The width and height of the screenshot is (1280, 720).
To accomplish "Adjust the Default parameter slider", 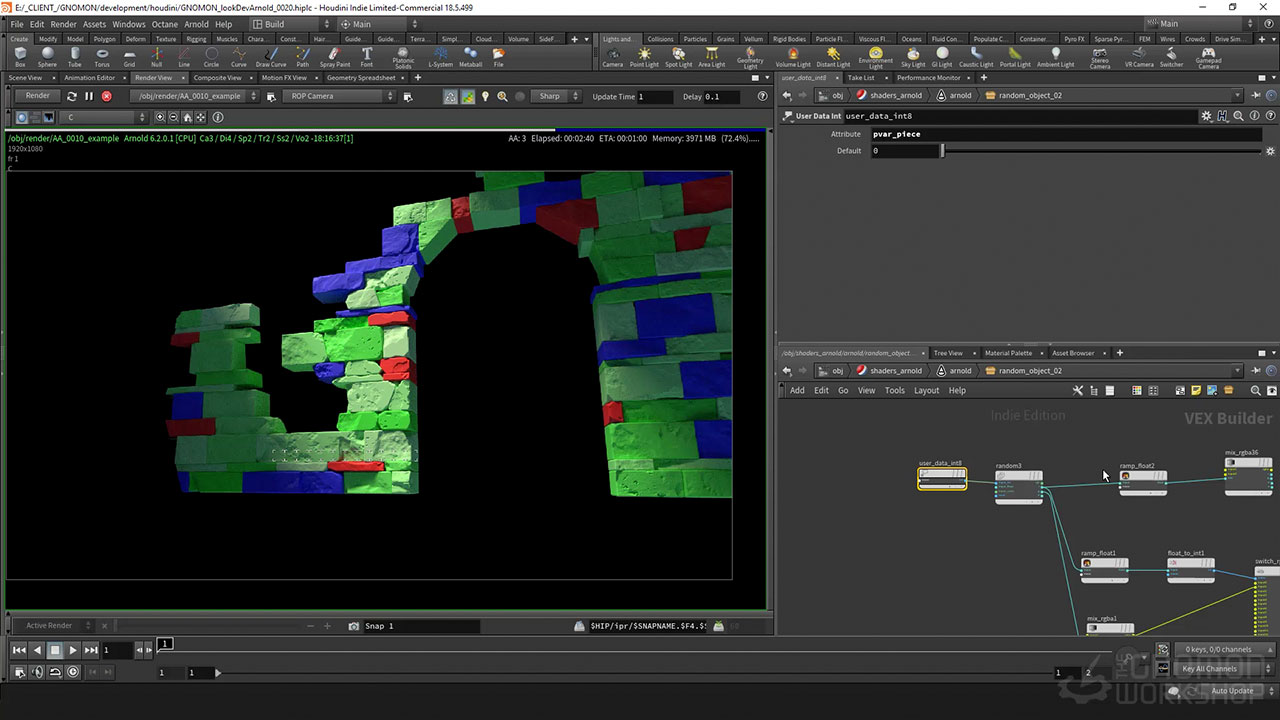I will 1102,151.
